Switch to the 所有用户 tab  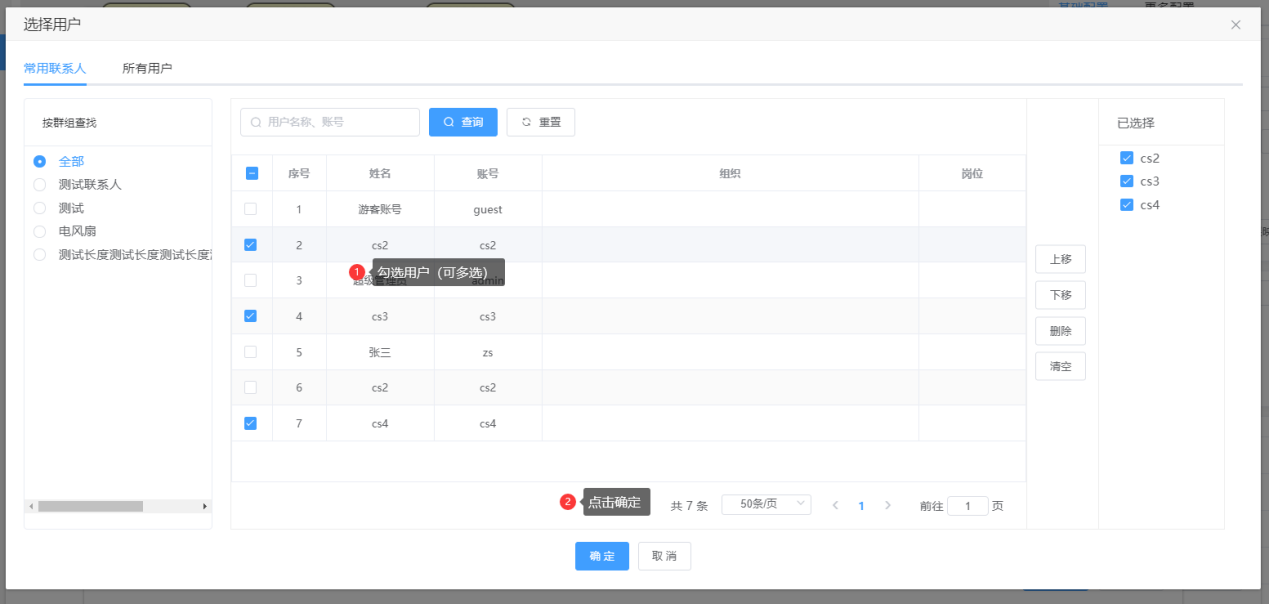coord(147,69)
